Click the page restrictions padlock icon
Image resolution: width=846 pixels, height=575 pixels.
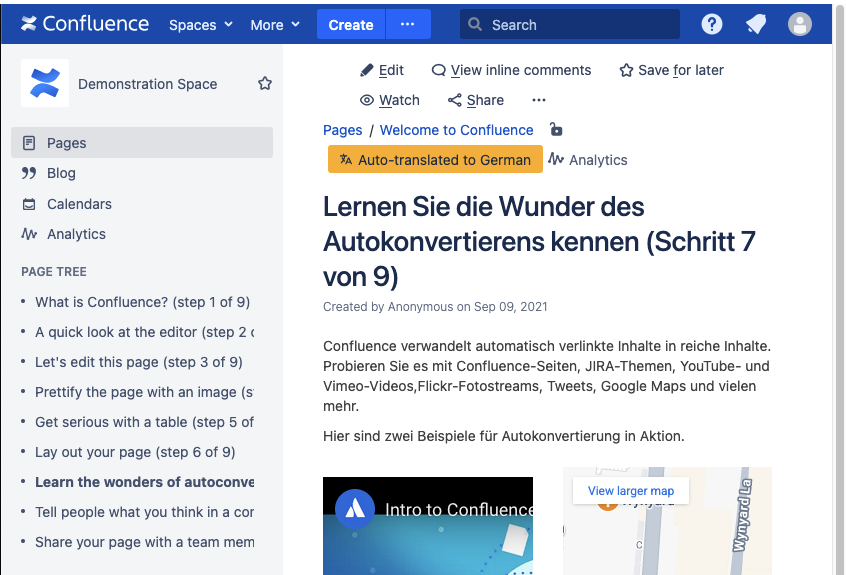click(x=556, y=129)
